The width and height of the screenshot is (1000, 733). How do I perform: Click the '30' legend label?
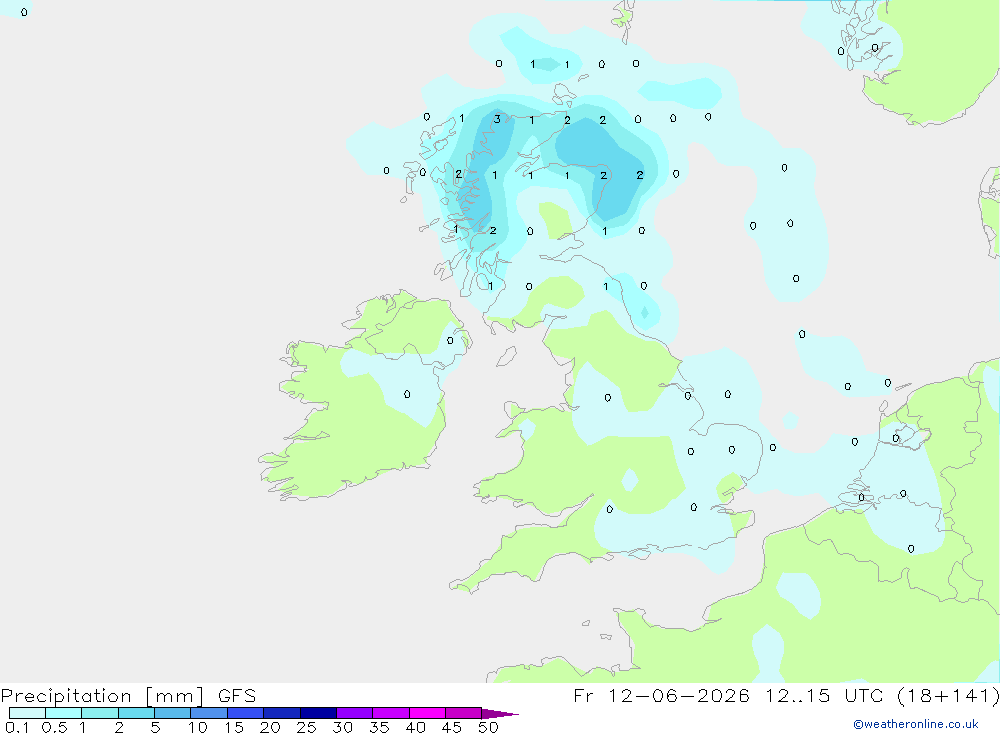(343, 727)
